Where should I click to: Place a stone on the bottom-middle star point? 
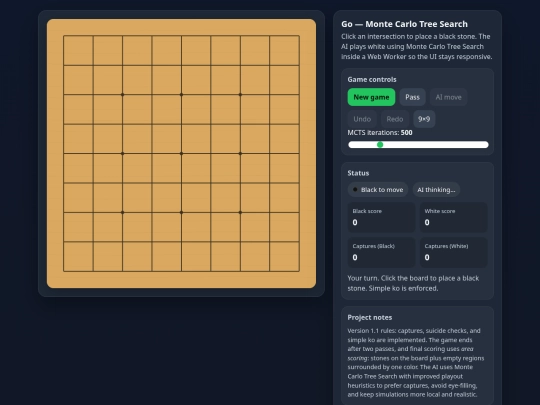coord(181,212)
